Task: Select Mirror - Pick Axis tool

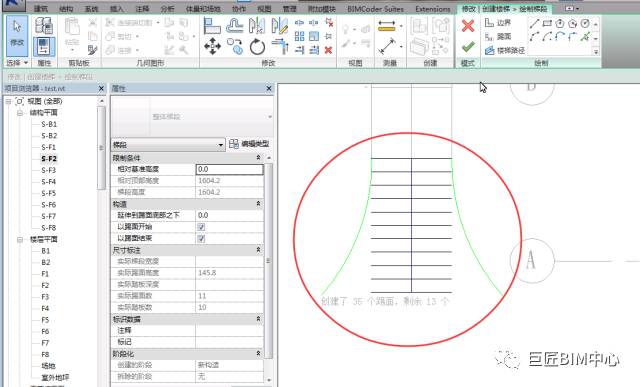Action: tap(257, 26)
